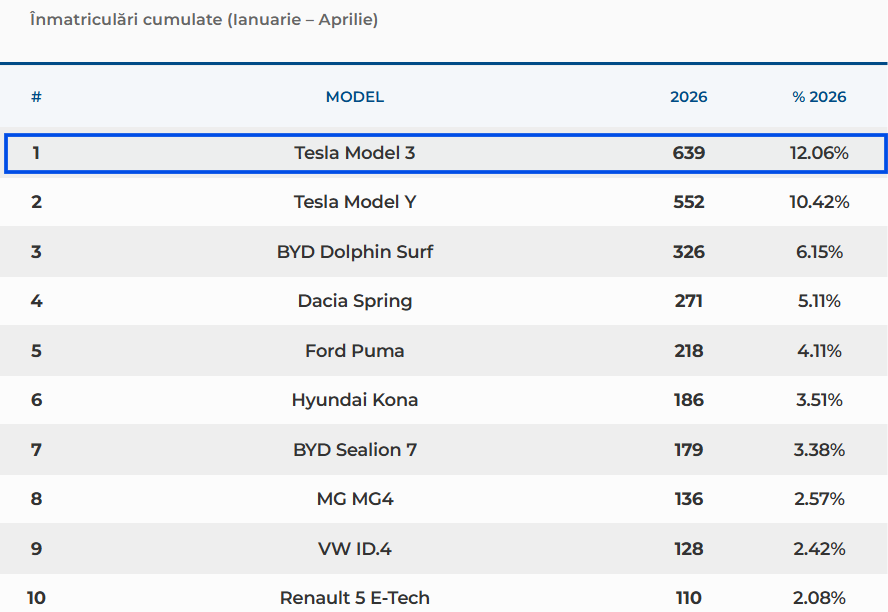Click the Dacia Spring entry
This screenshot has height=612, width=888.
tap(355, 301)
